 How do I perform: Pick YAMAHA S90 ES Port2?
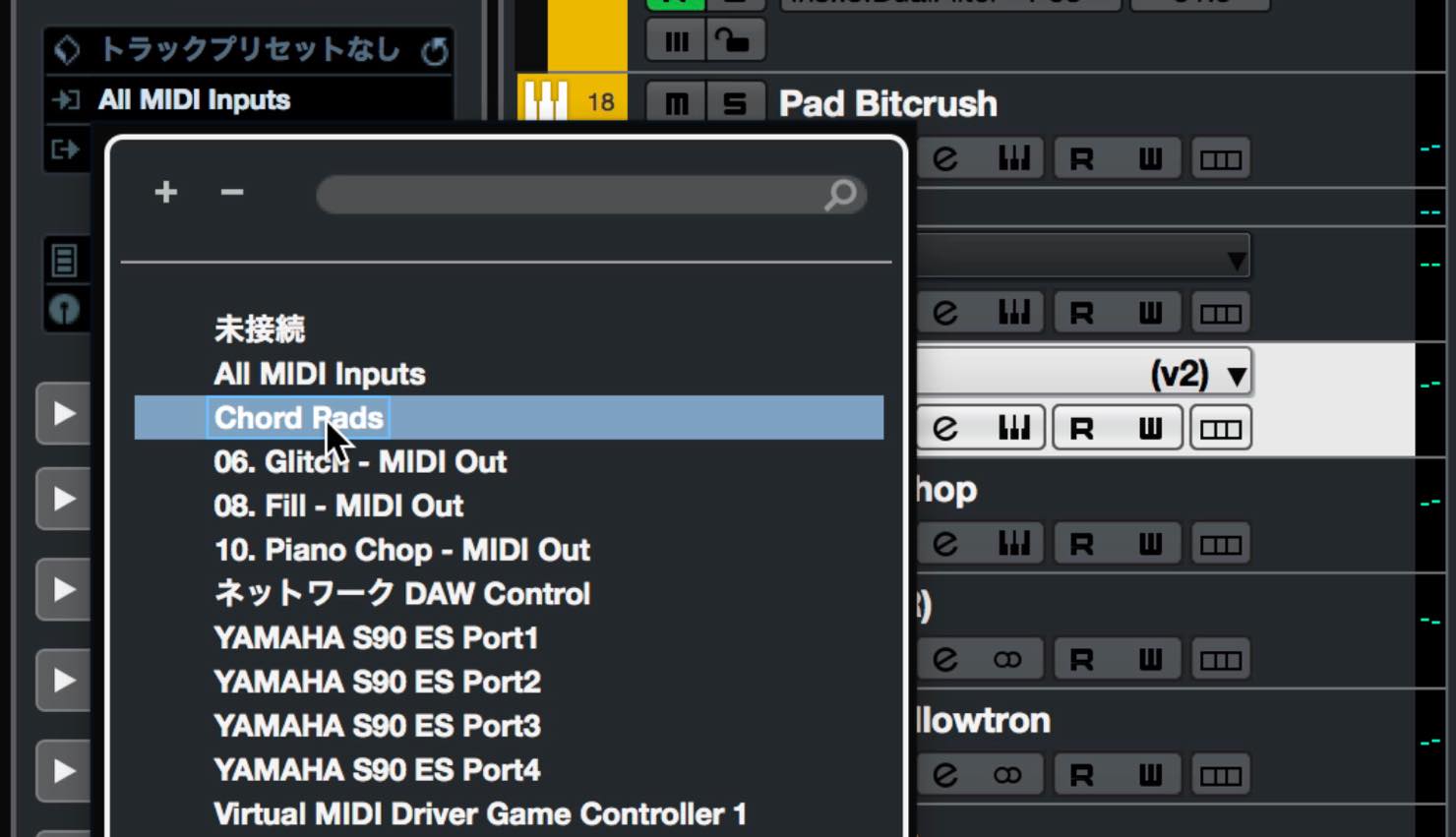[377, 682]
